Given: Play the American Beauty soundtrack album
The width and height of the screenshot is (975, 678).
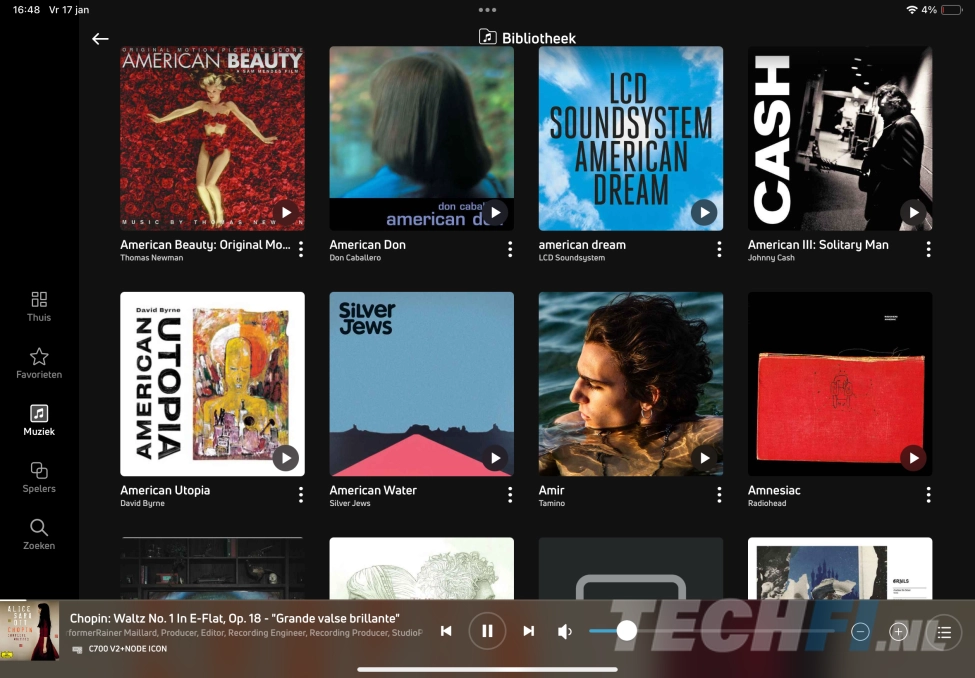Looking at the screenshot, I should [x=286, y=213].
